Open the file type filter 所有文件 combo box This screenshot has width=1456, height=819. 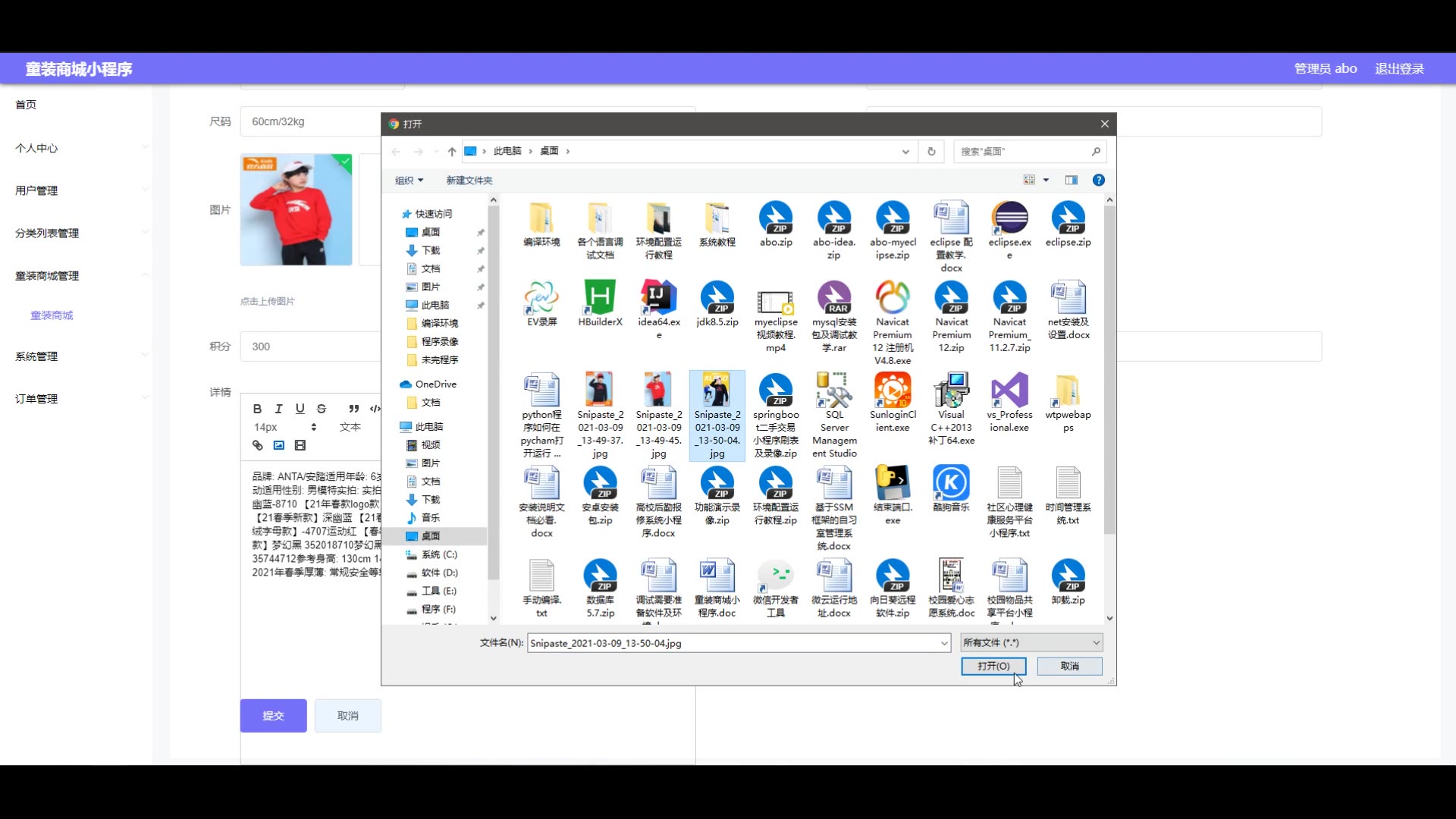click(1031, 642)
